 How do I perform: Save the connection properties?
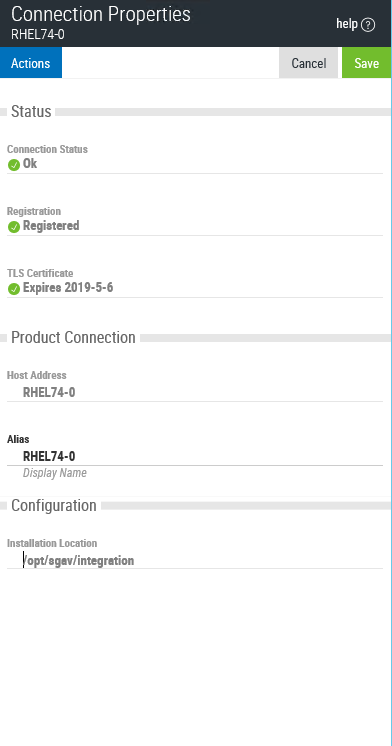366,63
